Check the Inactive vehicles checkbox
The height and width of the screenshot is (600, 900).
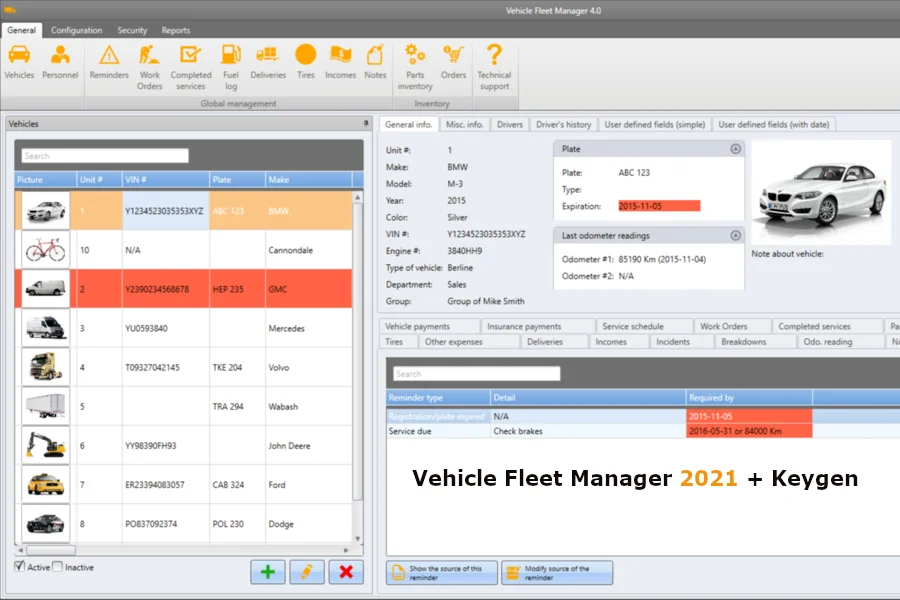[57, 567]
